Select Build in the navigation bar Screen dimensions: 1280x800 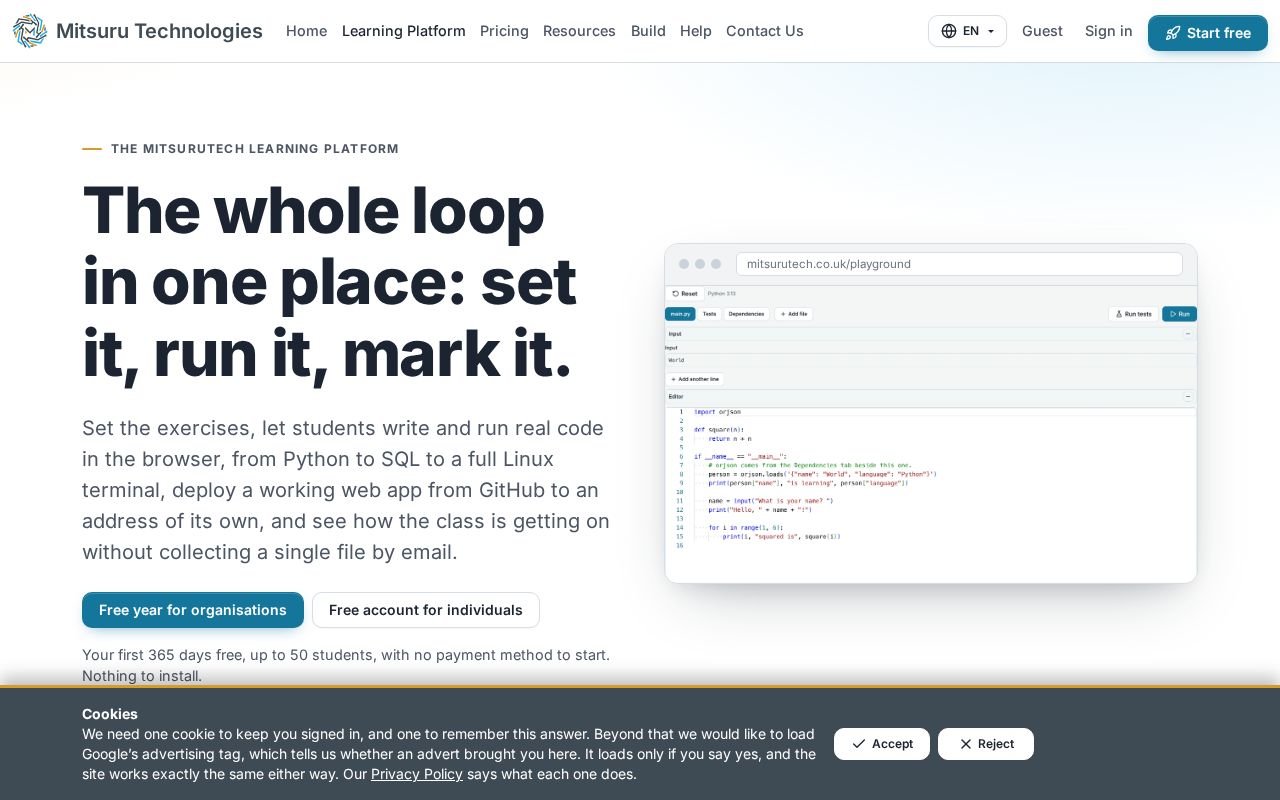(648, 31)
